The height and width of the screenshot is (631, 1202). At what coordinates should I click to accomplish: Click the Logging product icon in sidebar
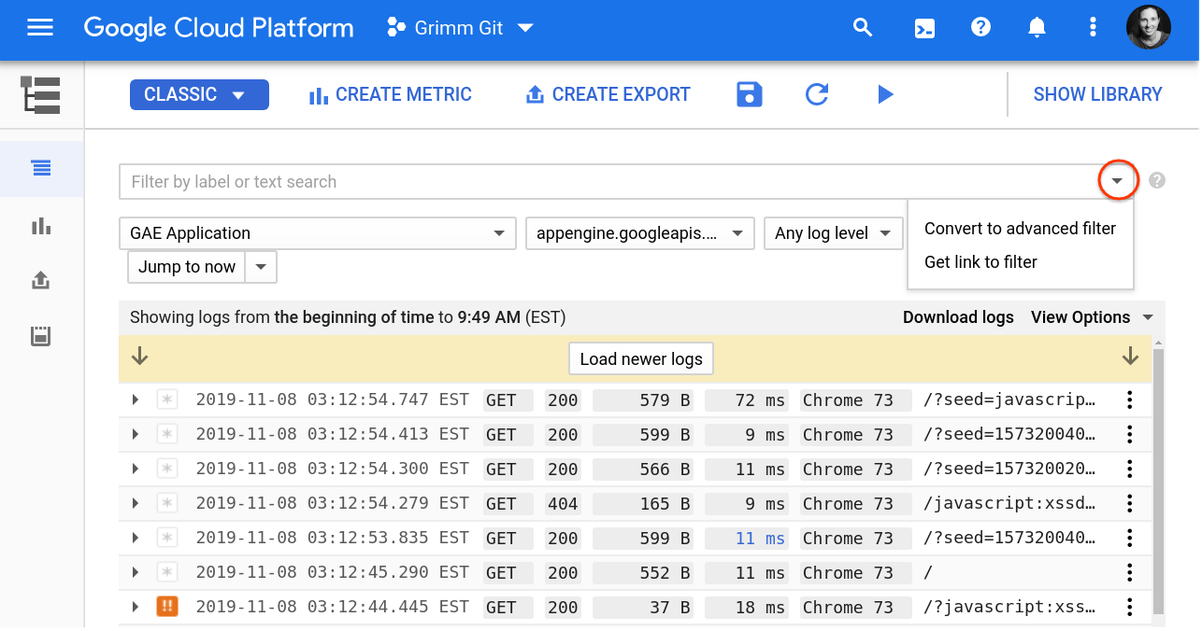coord(41,95)
